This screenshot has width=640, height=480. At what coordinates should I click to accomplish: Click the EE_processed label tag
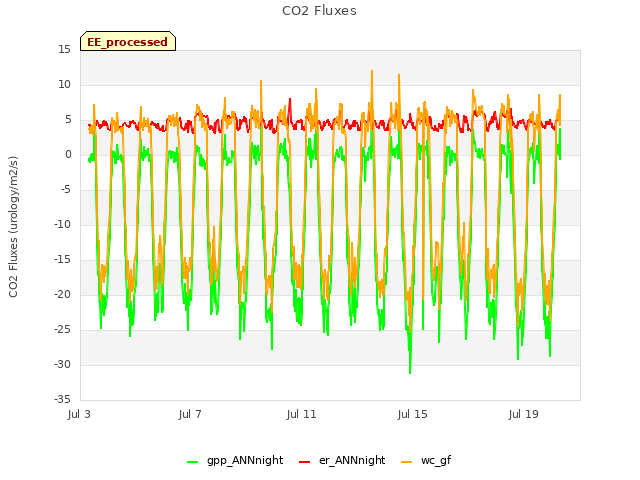pos(128,41)
